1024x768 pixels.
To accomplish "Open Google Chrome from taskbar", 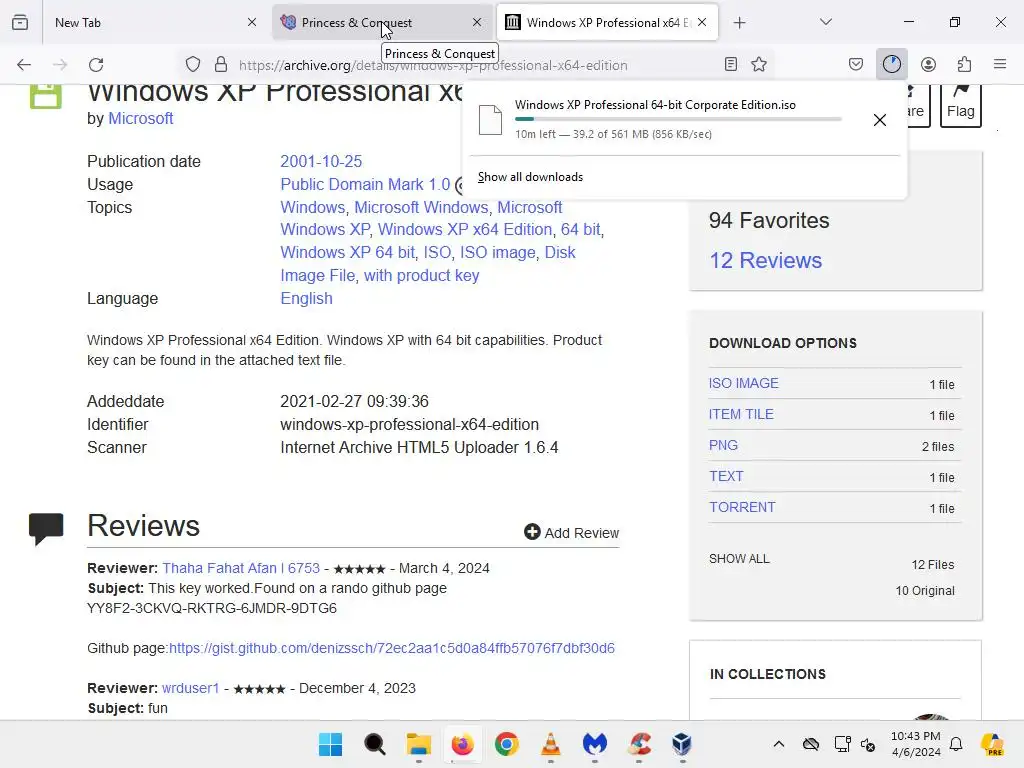I will click(x=507, y=744).
